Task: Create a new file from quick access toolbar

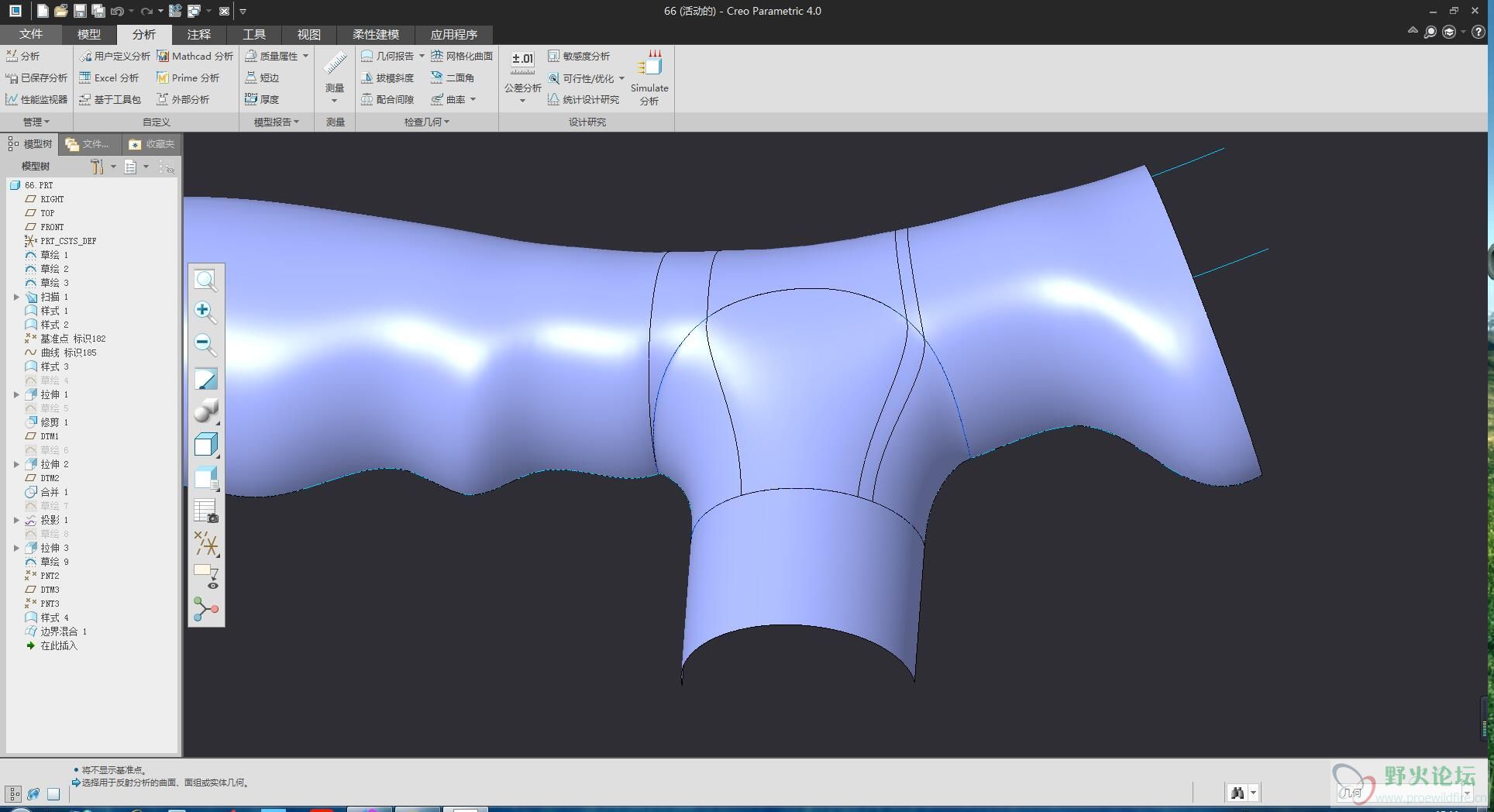Action: [x=43, y=11]
